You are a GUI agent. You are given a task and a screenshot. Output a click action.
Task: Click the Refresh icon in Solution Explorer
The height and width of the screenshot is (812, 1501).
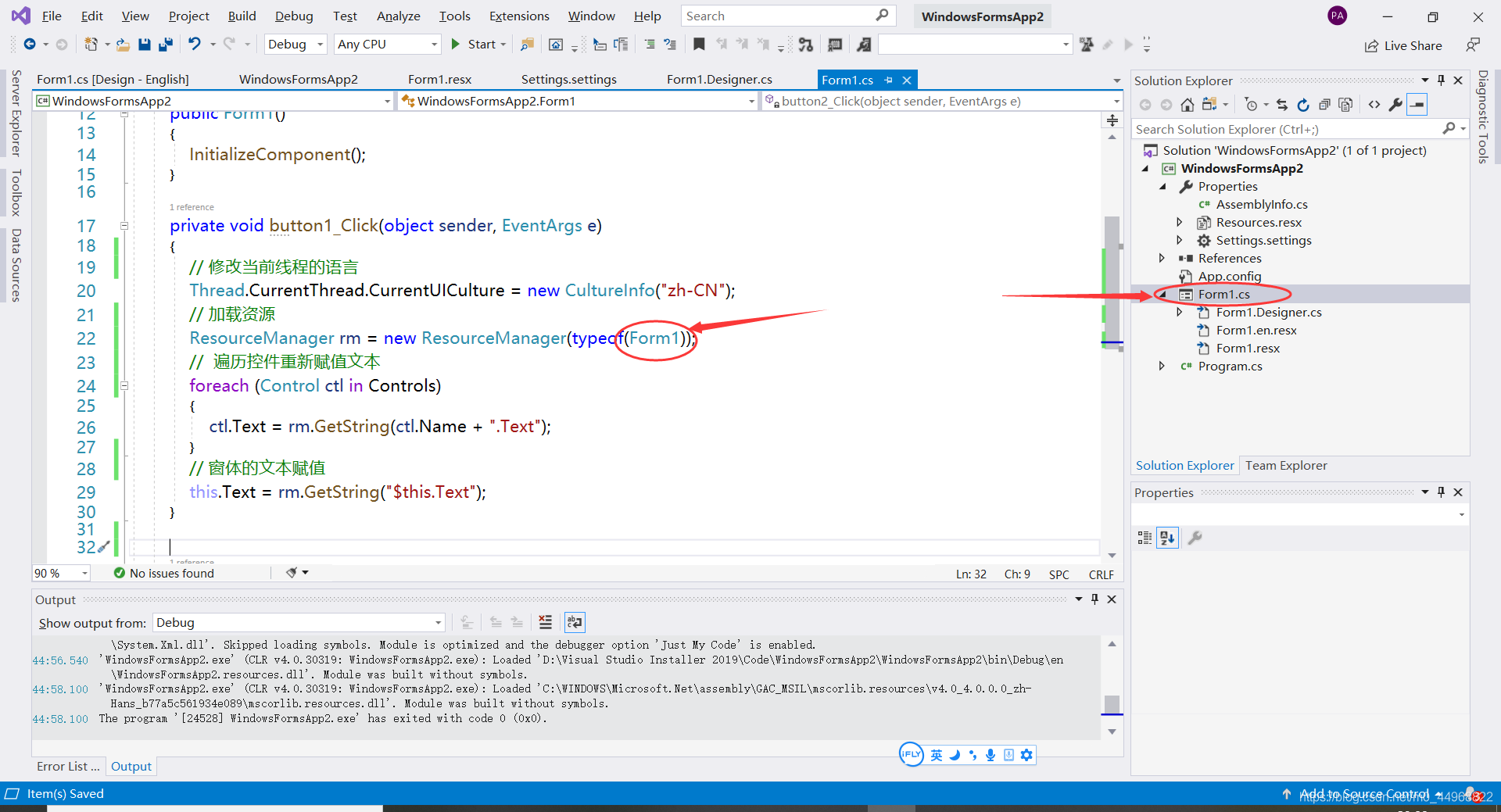click(x=1303, y=104)
